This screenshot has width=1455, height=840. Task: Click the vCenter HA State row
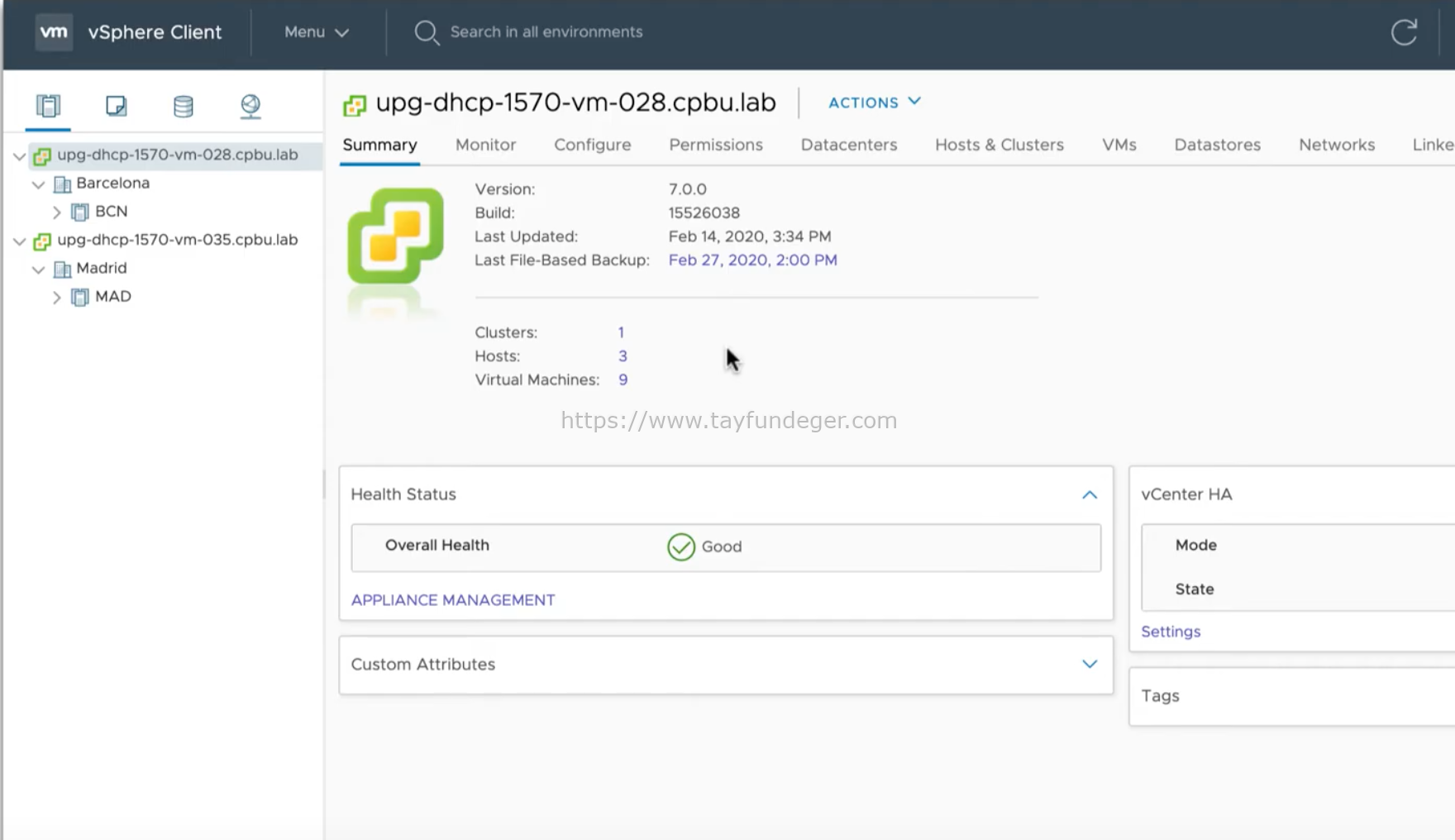[x=1298, y=589]
